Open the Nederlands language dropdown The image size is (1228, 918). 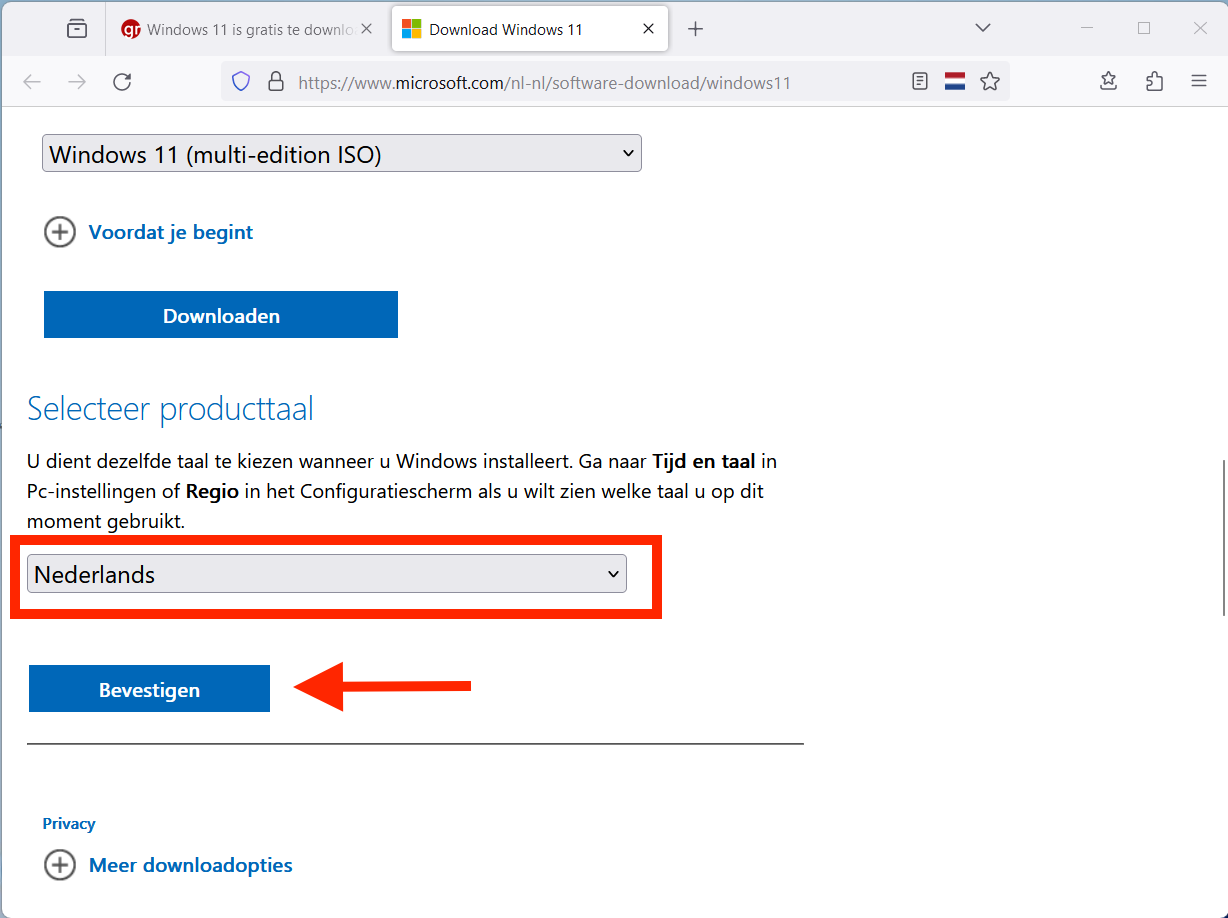(x=326, y=574)
